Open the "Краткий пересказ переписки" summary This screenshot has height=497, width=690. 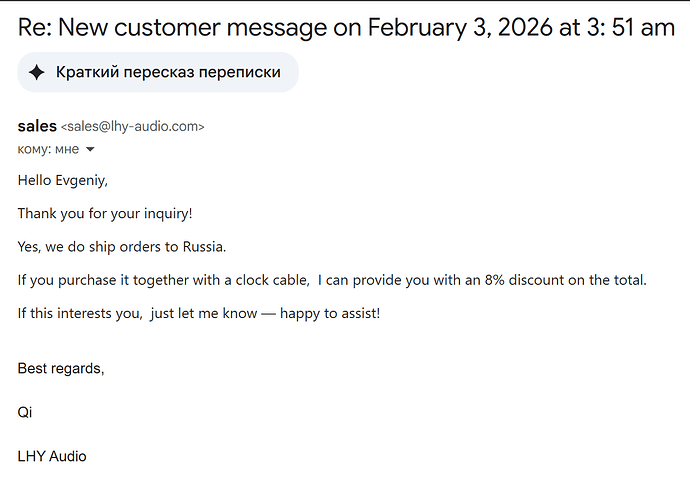168,72
